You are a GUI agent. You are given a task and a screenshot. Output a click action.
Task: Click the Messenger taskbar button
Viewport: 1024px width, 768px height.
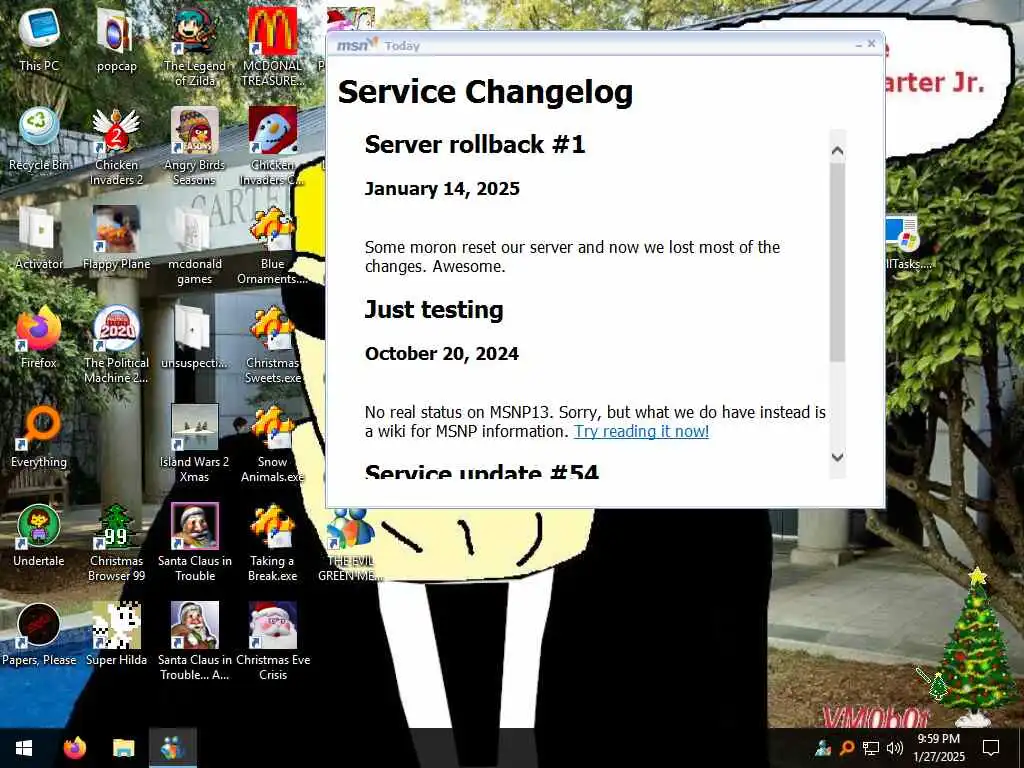click(172, 748)
